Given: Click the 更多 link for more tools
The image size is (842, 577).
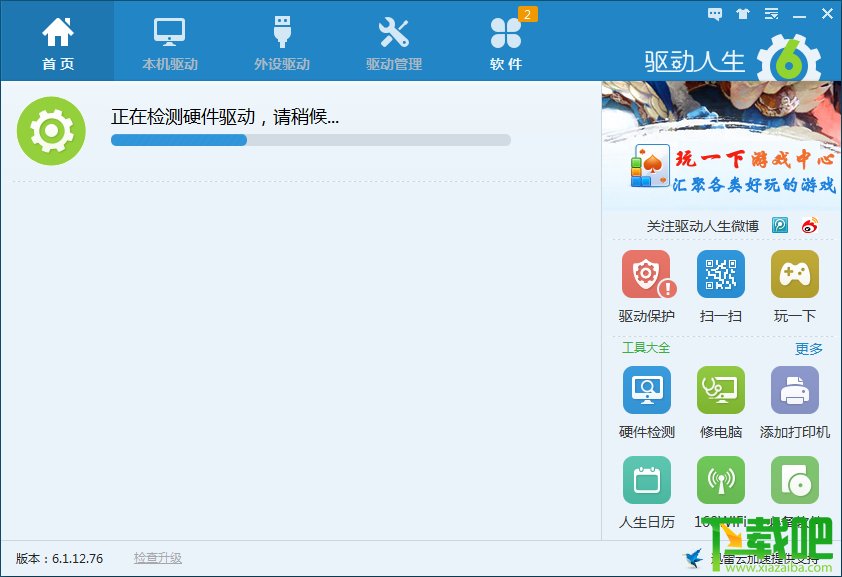Looking at the screenshot, I should (809, 349).
